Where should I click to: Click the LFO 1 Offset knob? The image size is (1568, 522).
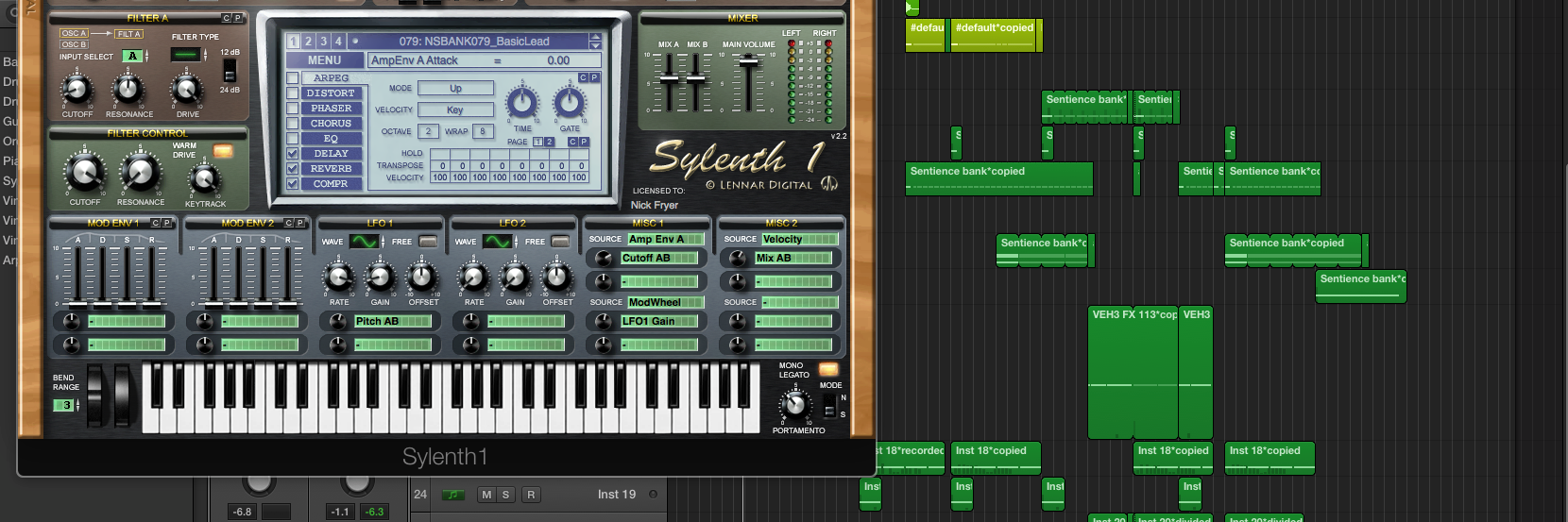(422, 278)
